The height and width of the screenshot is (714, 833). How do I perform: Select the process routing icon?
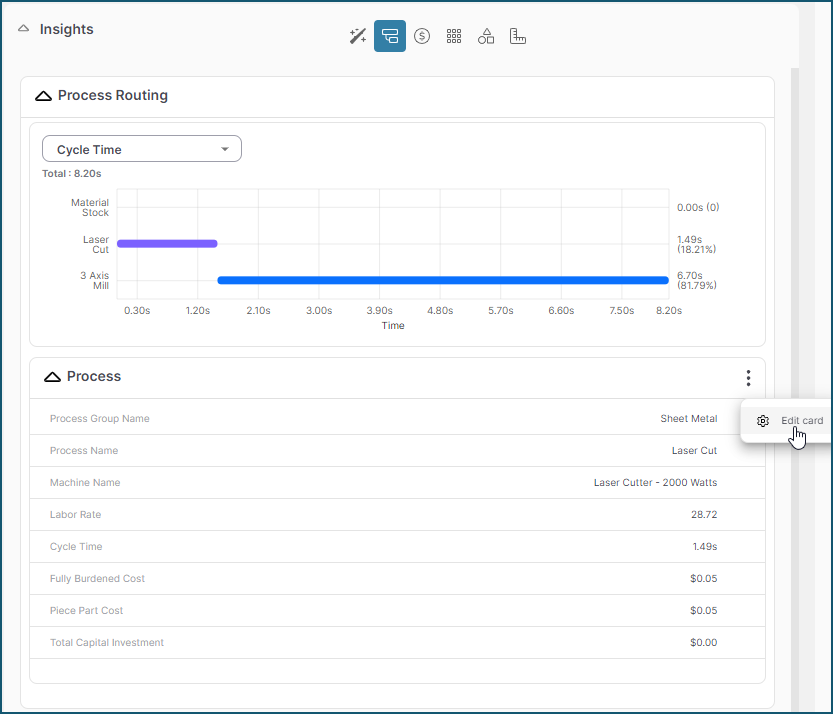point(390,36)
